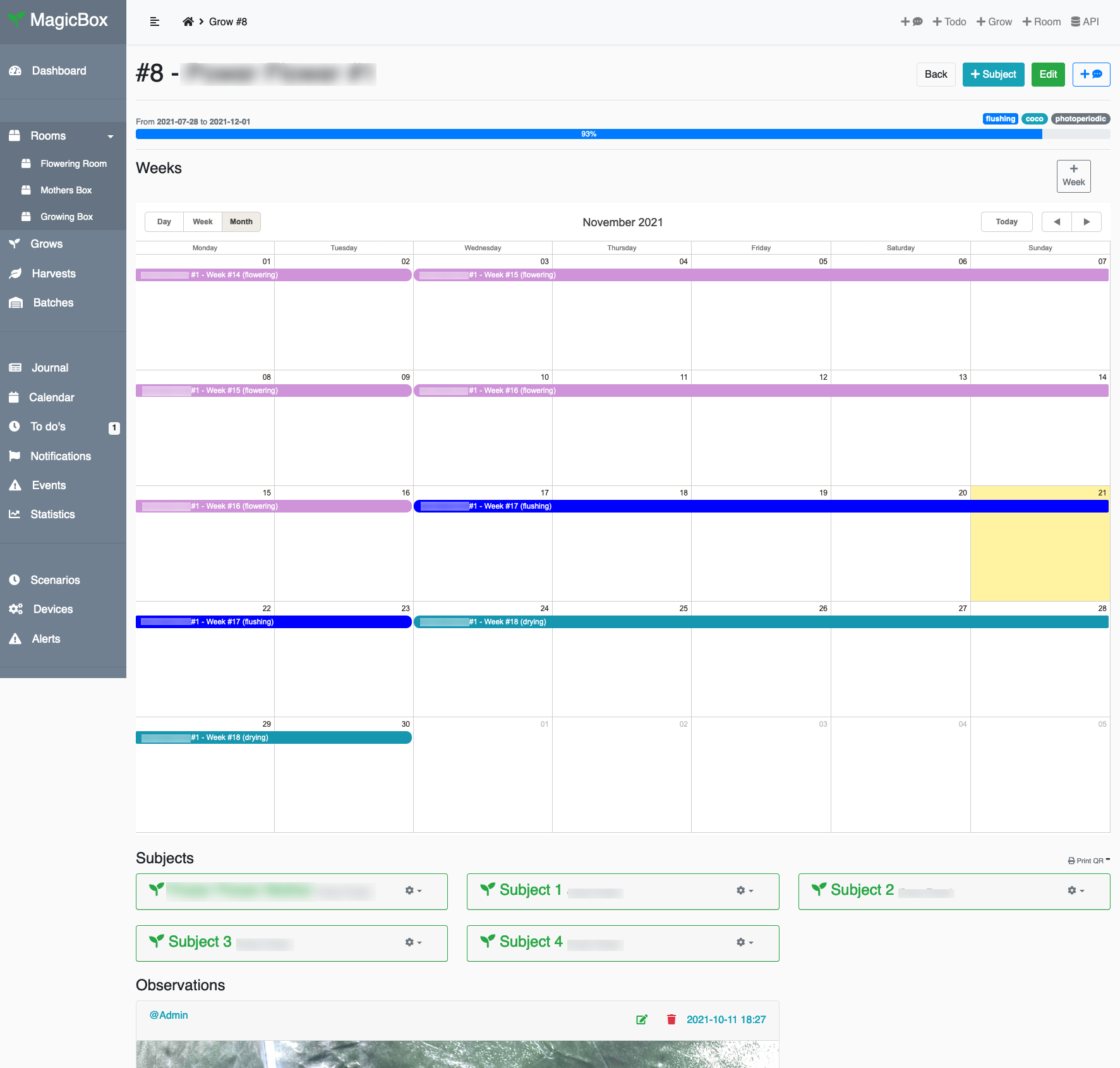1120x1068 pixels.
Task: Open Week #14 (flowering) event on Nov 01
Action: [x=274, y=275]
